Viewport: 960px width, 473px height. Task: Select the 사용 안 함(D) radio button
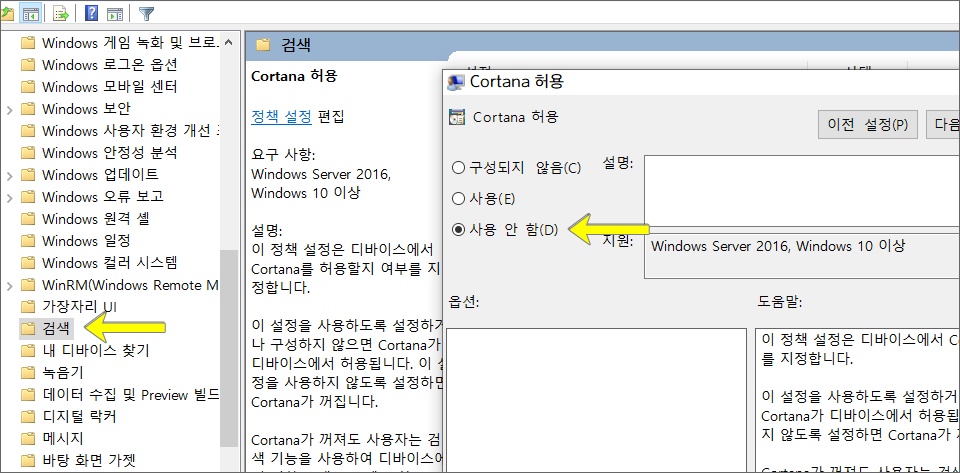[458, 230]
